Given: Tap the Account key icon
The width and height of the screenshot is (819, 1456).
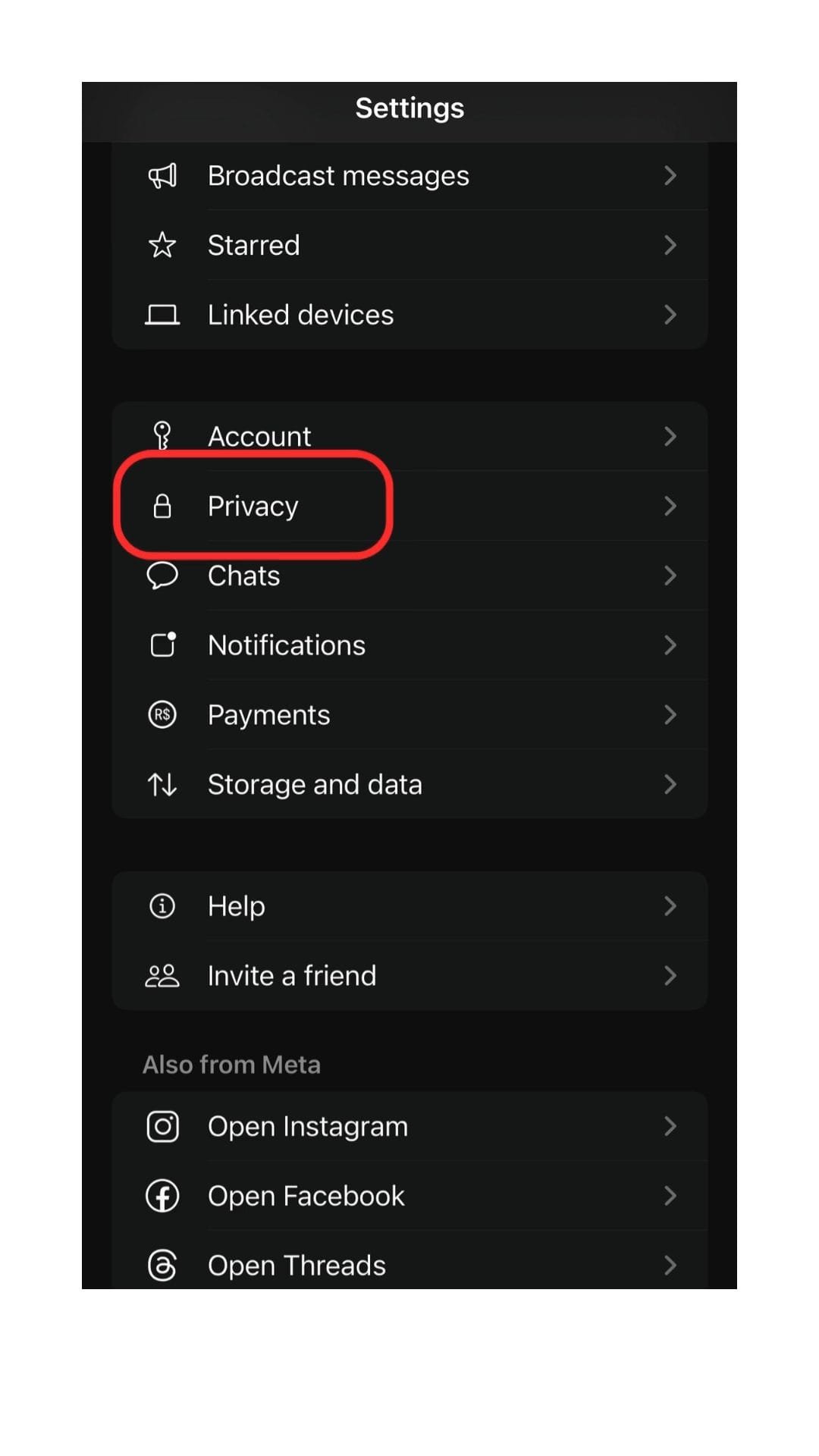Looking at the screenshot, I should click(162, 436).
